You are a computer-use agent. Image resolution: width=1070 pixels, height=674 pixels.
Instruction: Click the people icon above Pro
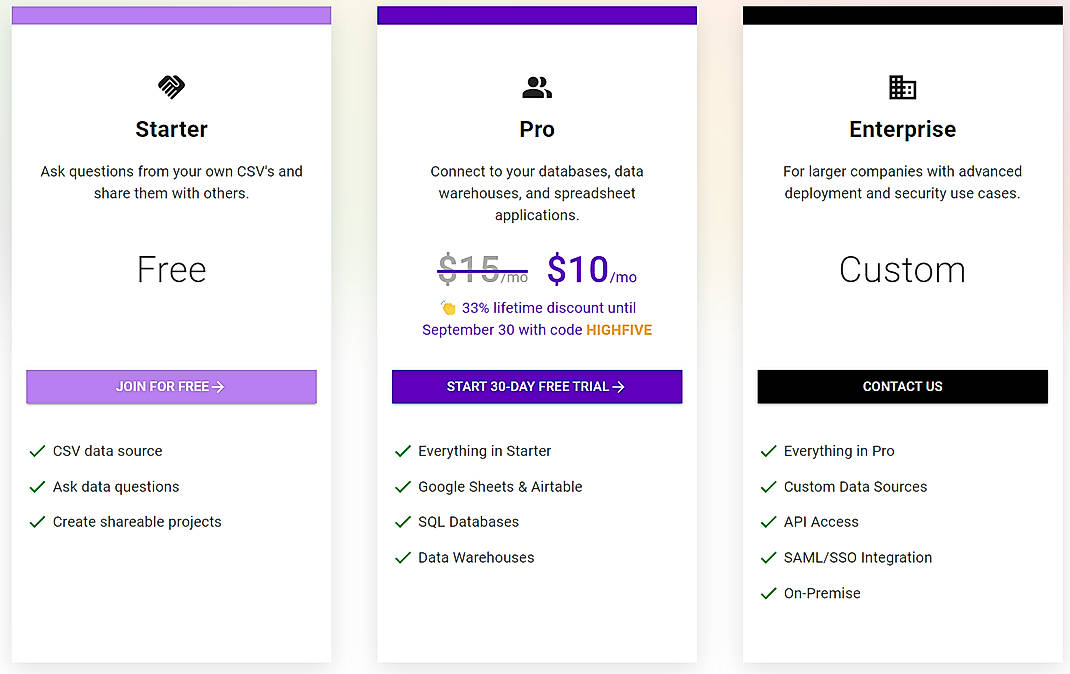tap(536, 87)
